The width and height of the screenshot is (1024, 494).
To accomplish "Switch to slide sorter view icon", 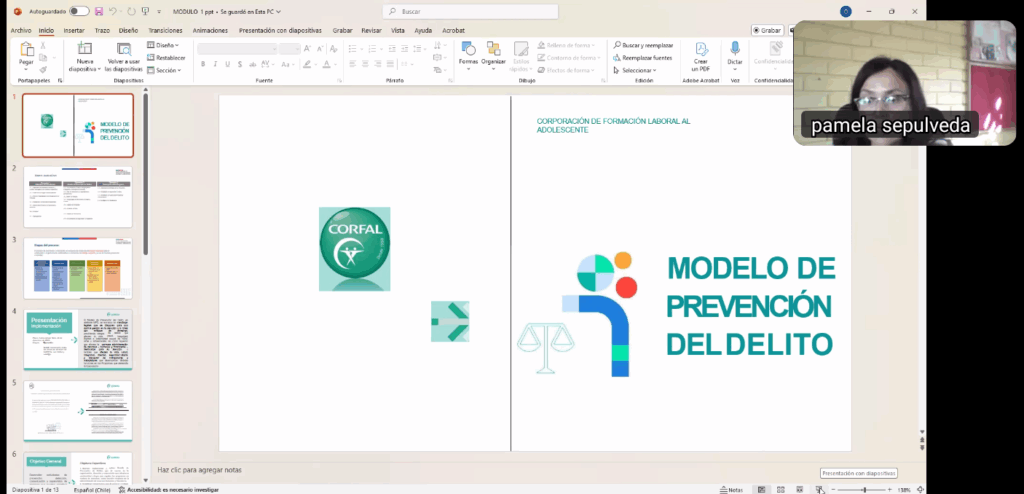I will coord(780,489).
